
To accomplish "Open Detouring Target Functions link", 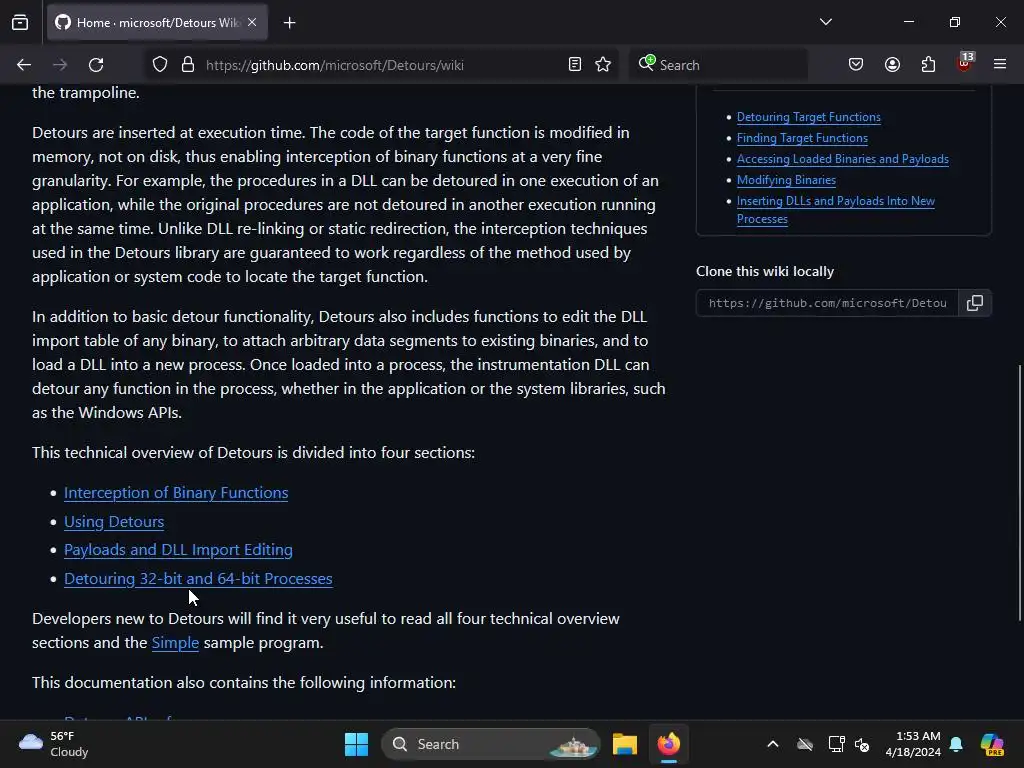I will point(808,117).
